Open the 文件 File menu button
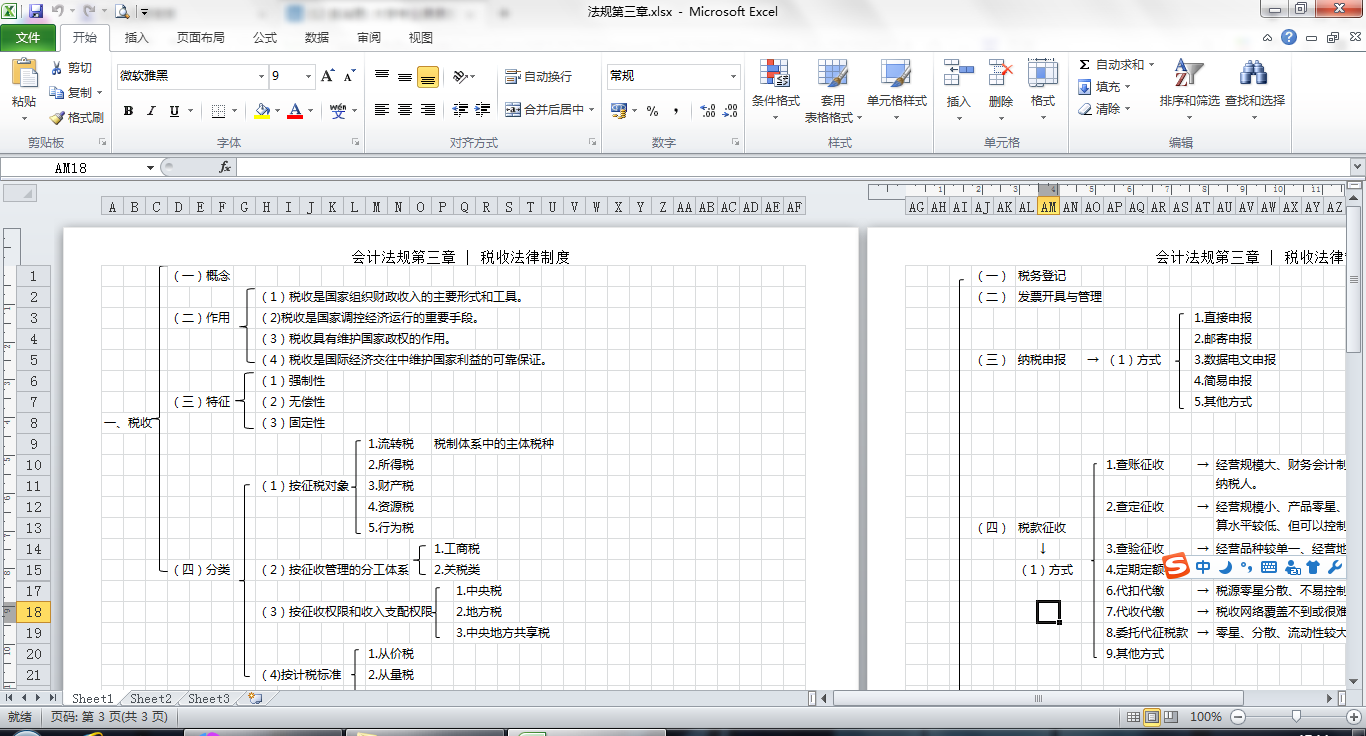 28,38
